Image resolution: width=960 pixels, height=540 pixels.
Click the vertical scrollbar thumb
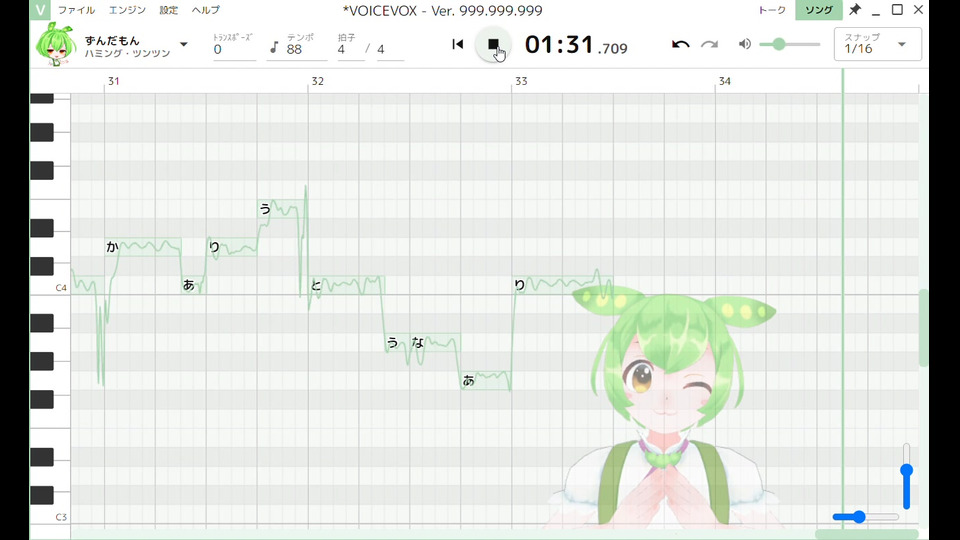point(924,328)
